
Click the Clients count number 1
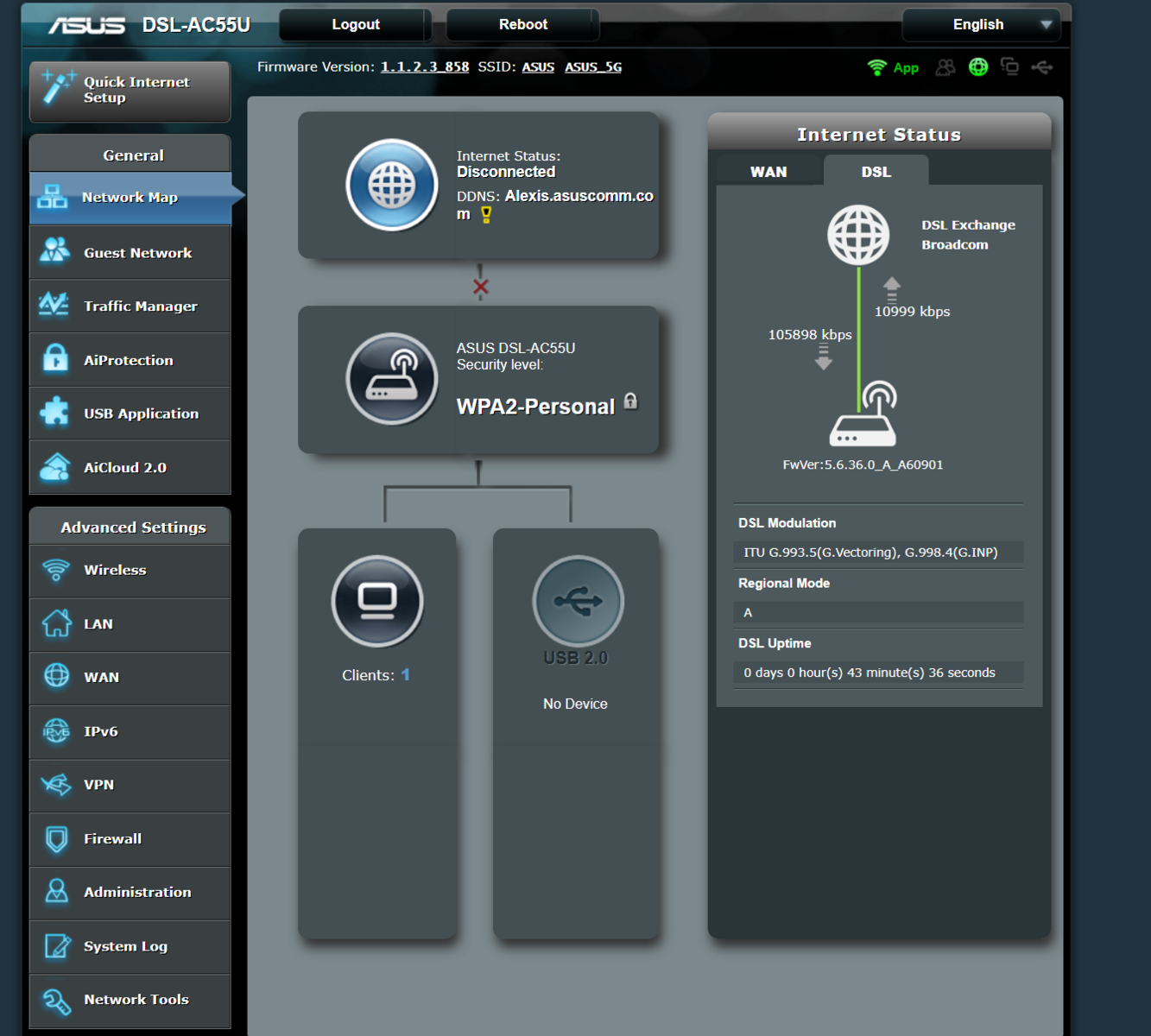pos(406,675)
